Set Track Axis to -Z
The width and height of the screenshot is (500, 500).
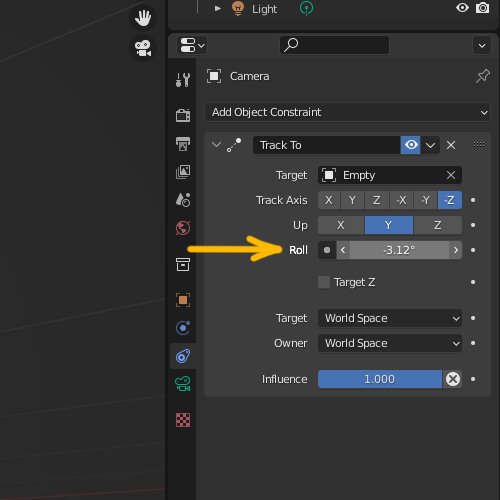450,200
